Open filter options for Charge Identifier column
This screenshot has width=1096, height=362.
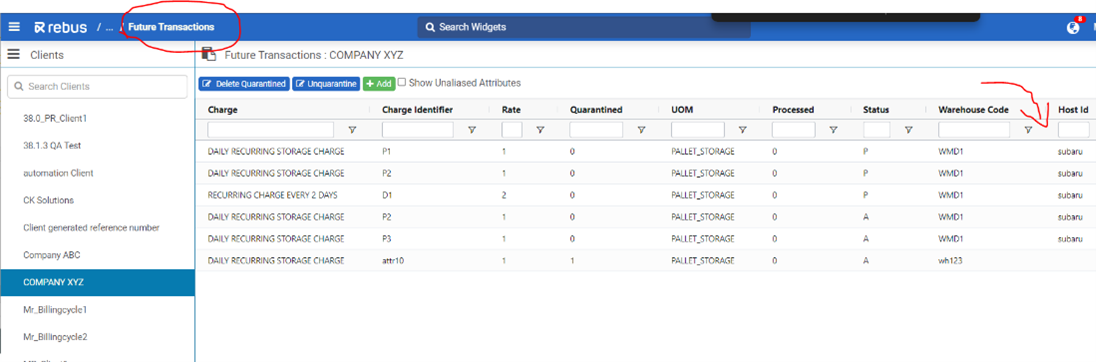tap(472, 130)
